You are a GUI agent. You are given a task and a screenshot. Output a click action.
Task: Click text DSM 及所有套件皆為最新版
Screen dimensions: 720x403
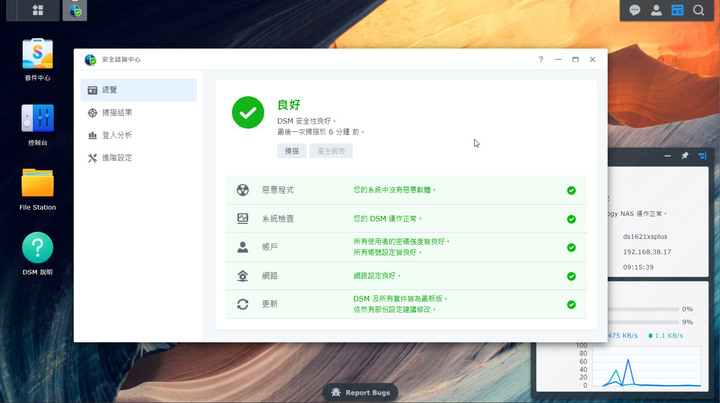400,298
